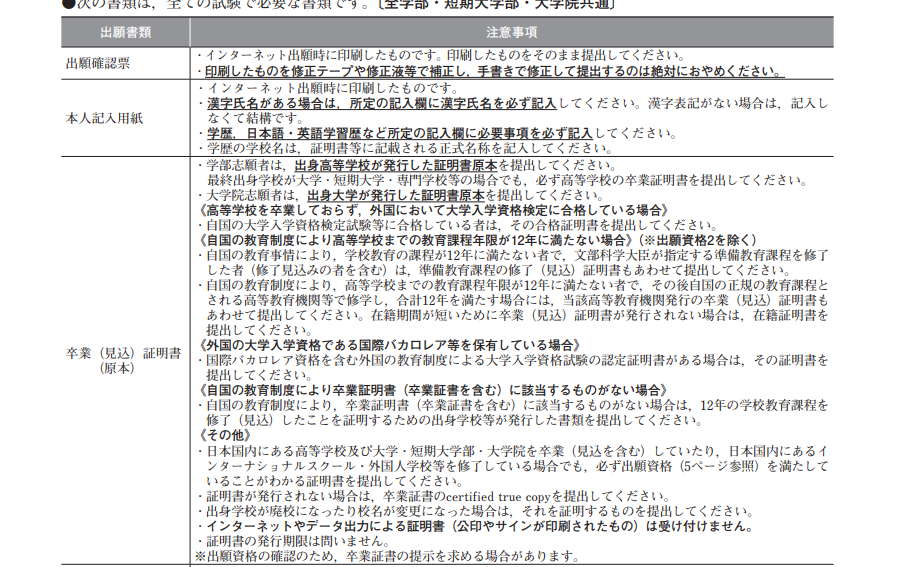Click heading 高等学校を卒業しておらず、外国において
Screen dimensions: 897x567
[x=434, y=210]
